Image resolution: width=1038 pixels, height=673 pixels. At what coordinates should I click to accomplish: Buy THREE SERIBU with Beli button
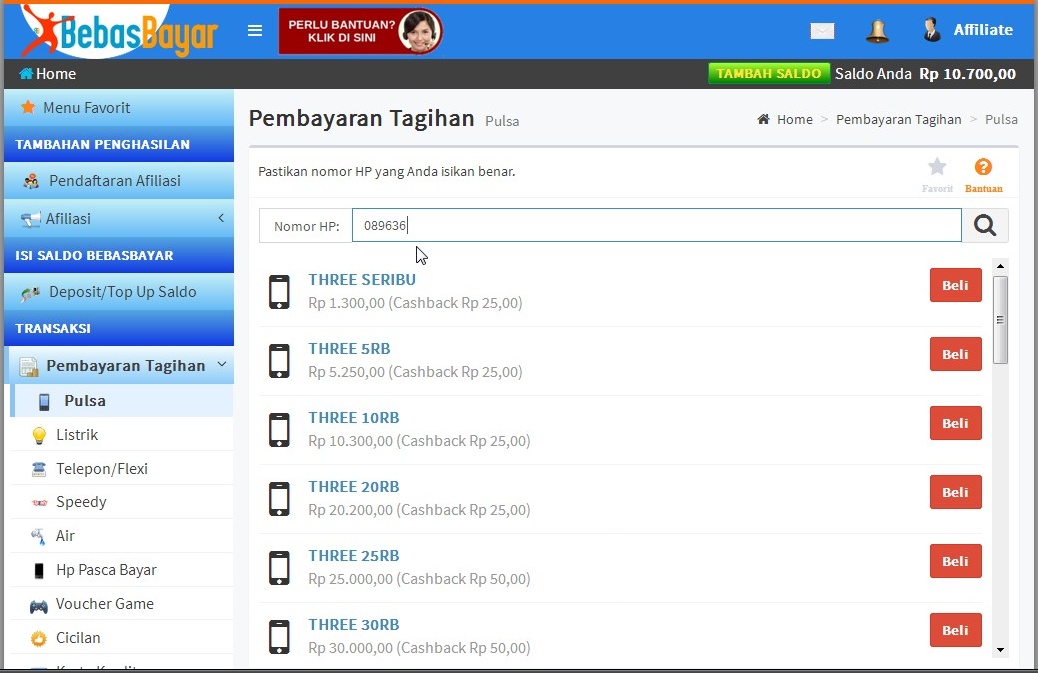pos(955,285)
